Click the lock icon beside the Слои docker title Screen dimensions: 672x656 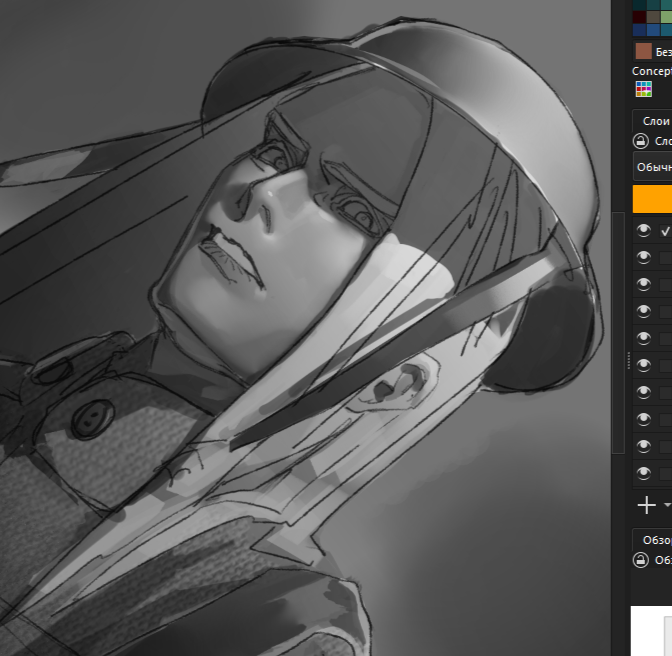point(641,141)
